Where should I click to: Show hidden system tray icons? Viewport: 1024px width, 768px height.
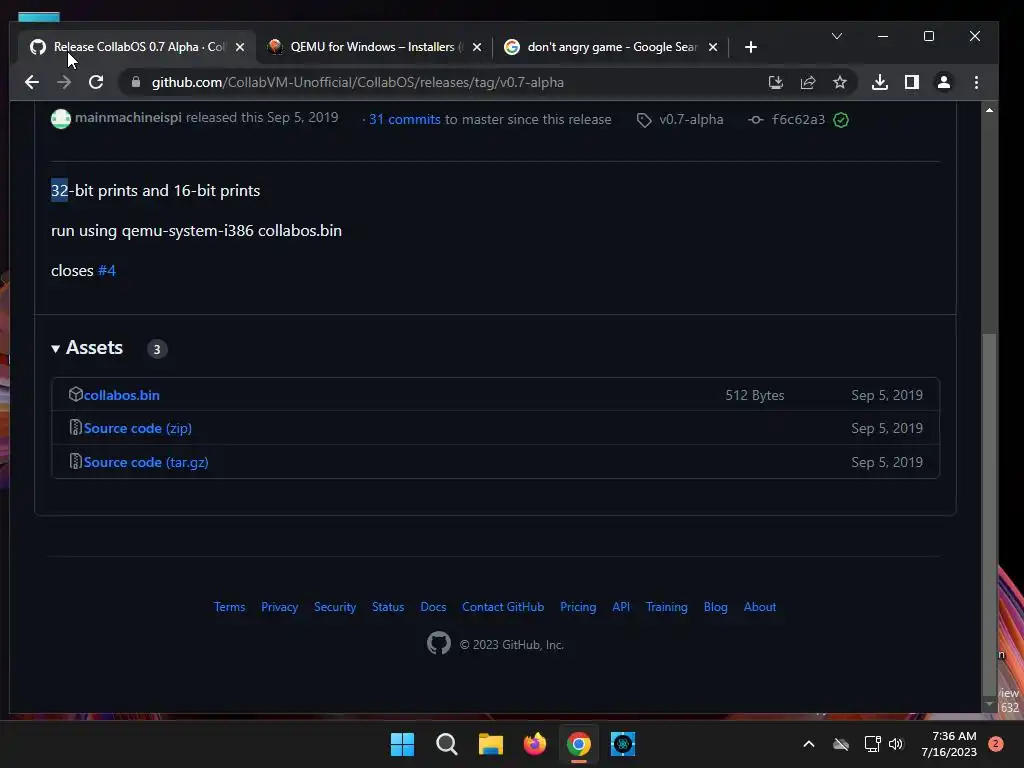click(808, 744)
